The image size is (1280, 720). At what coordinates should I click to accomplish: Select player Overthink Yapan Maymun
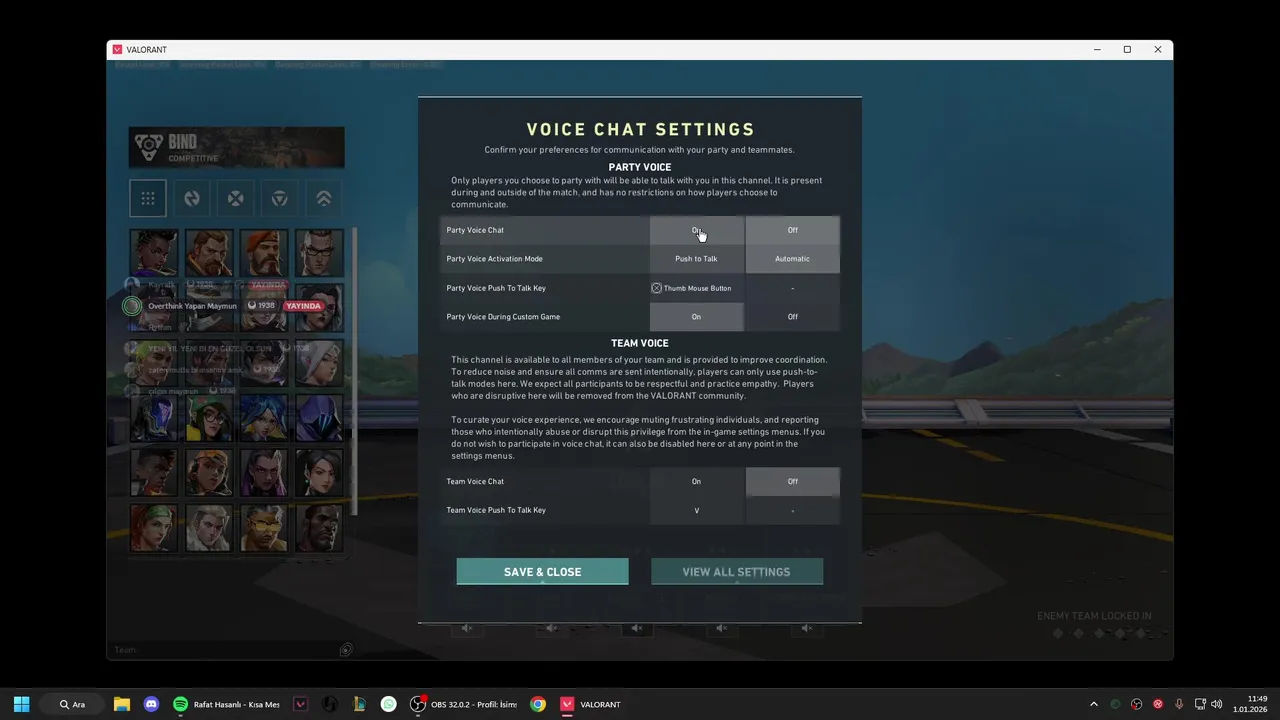pyautogui.click(x=193, y=306)
